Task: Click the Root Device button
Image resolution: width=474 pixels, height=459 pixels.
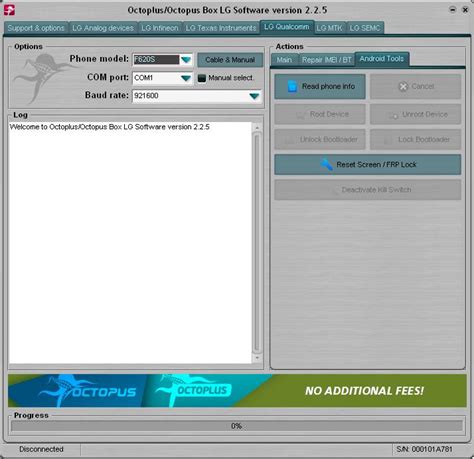Action: click(320, 114)
